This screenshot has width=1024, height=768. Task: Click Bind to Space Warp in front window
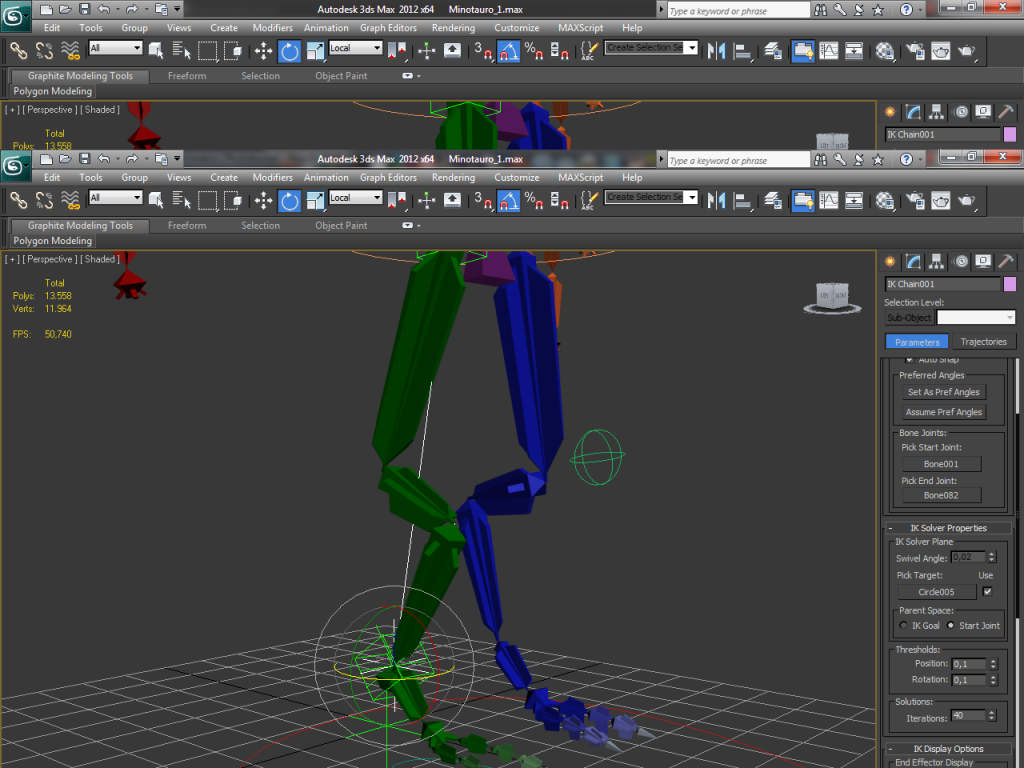pyautogui.click(x=70, y=200)
